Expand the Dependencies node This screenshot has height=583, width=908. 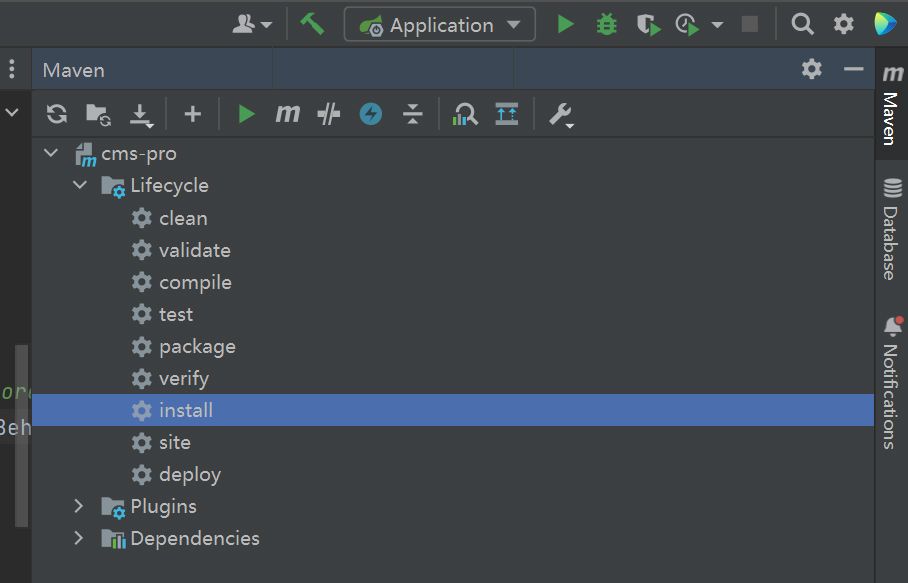pos(79,538)
